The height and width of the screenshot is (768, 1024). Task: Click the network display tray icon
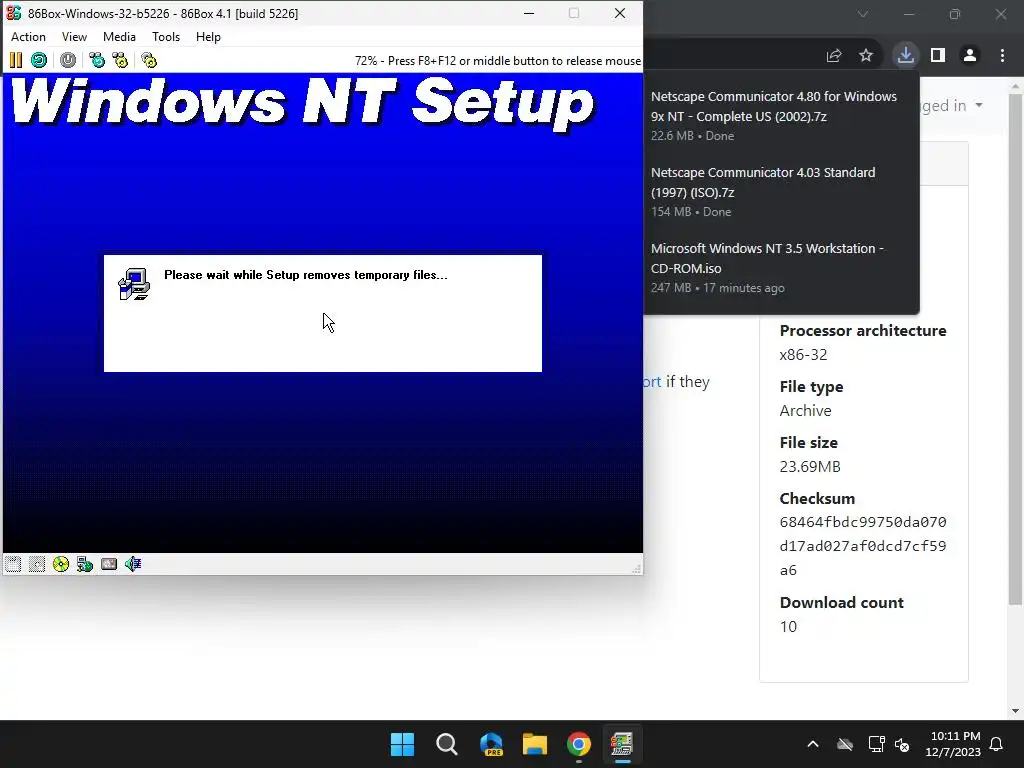(876, 744)
